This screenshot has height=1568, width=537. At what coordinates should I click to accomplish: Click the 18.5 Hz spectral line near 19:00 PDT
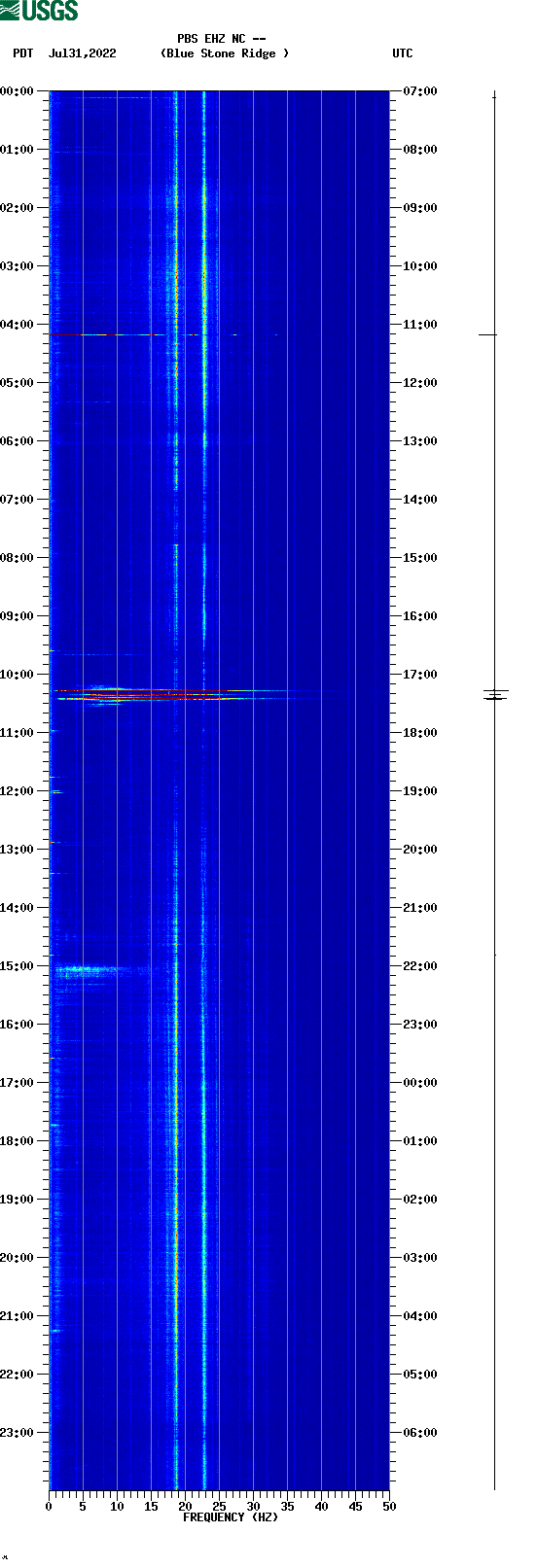click(176, 1200)
